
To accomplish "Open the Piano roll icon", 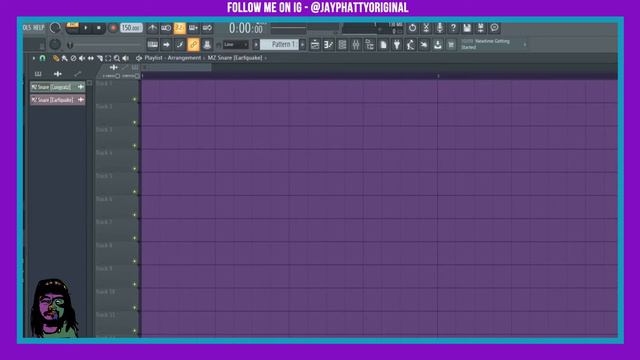I will pyautogui.click(x=329, y=44).
